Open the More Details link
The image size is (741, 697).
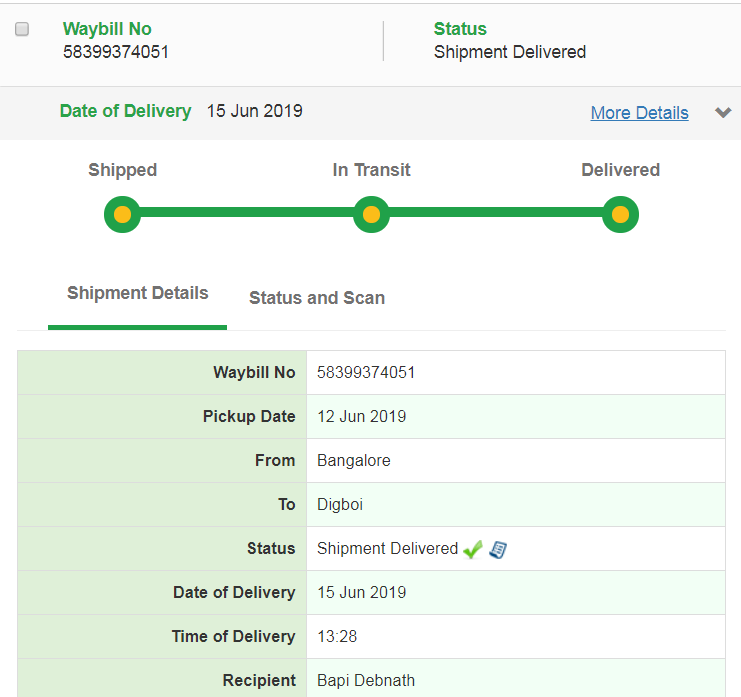[639, 112]
